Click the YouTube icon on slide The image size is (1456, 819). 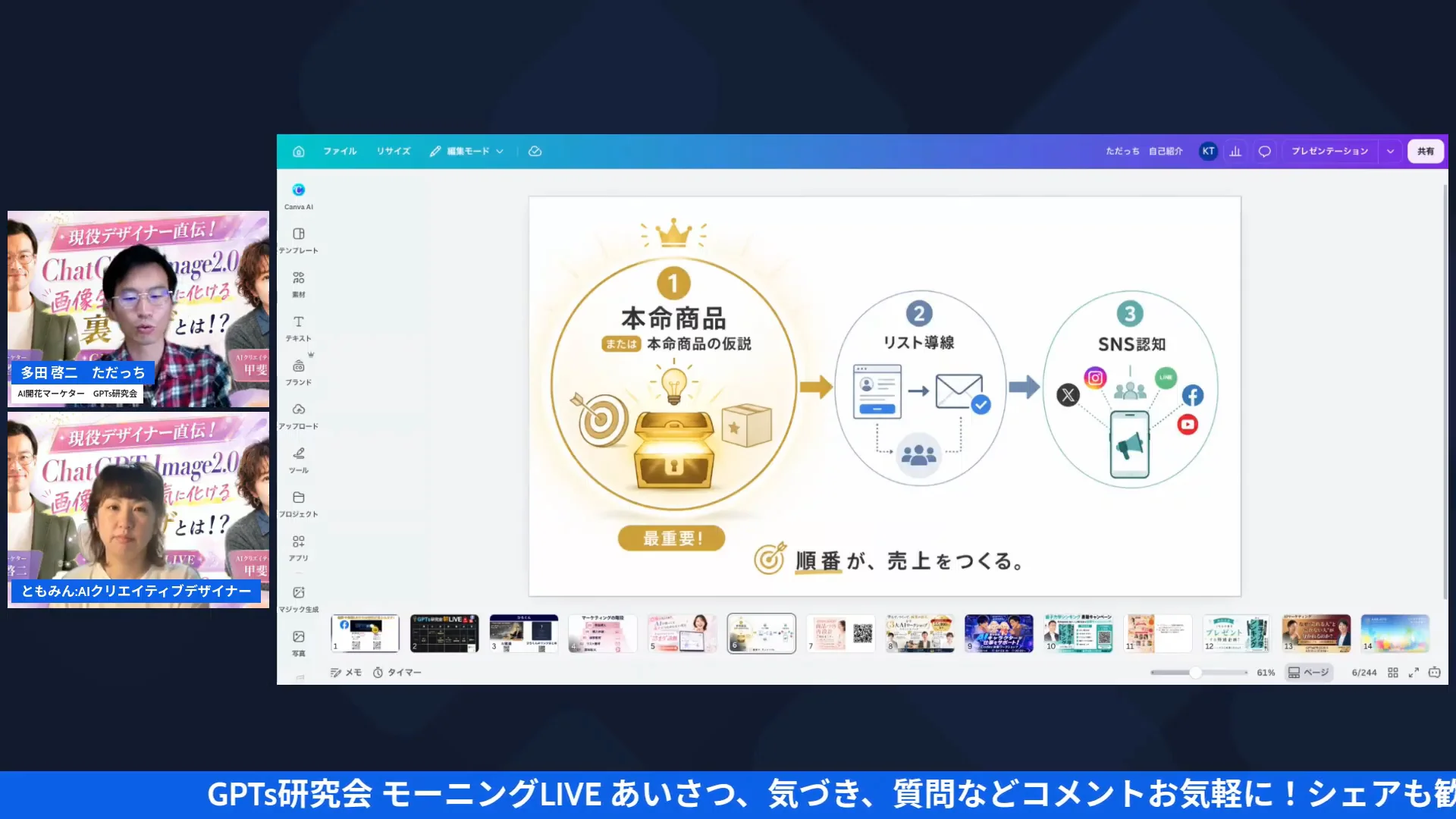1188,425
